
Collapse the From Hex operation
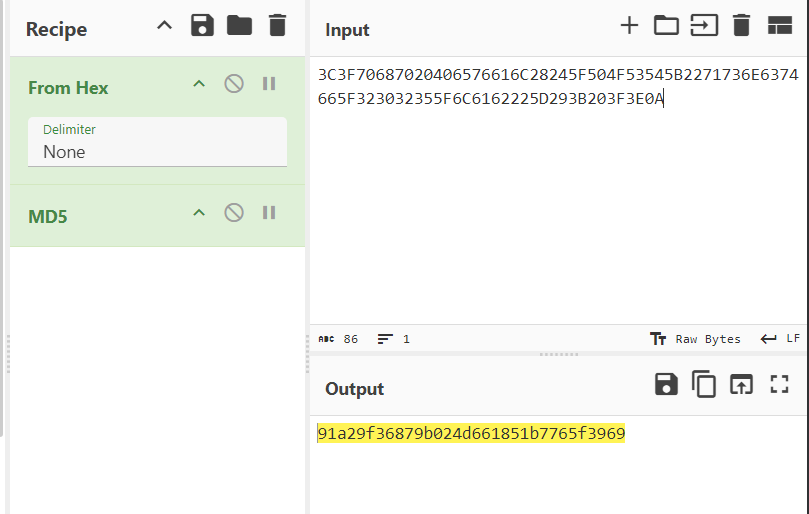(x=199, y=84)
